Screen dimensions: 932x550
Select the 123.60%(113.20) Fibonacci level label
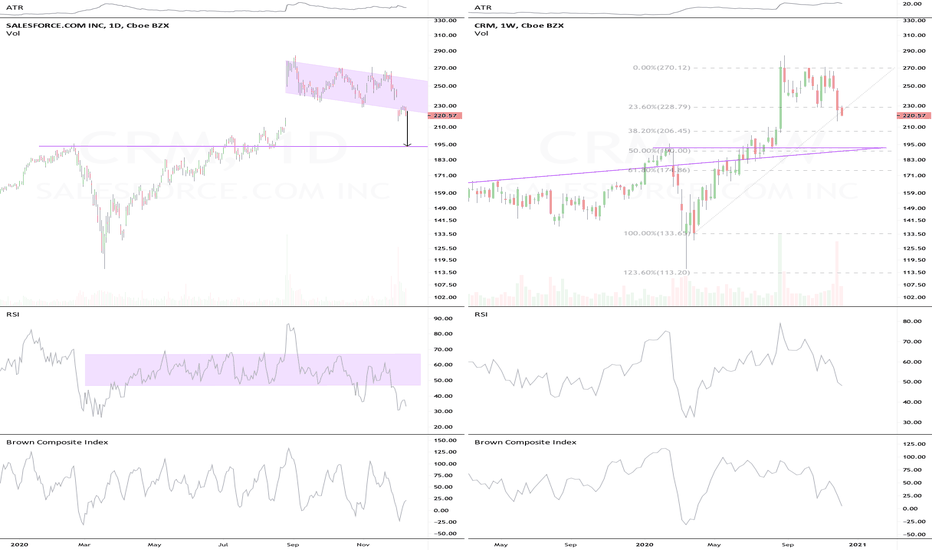[x=657, y=273]
